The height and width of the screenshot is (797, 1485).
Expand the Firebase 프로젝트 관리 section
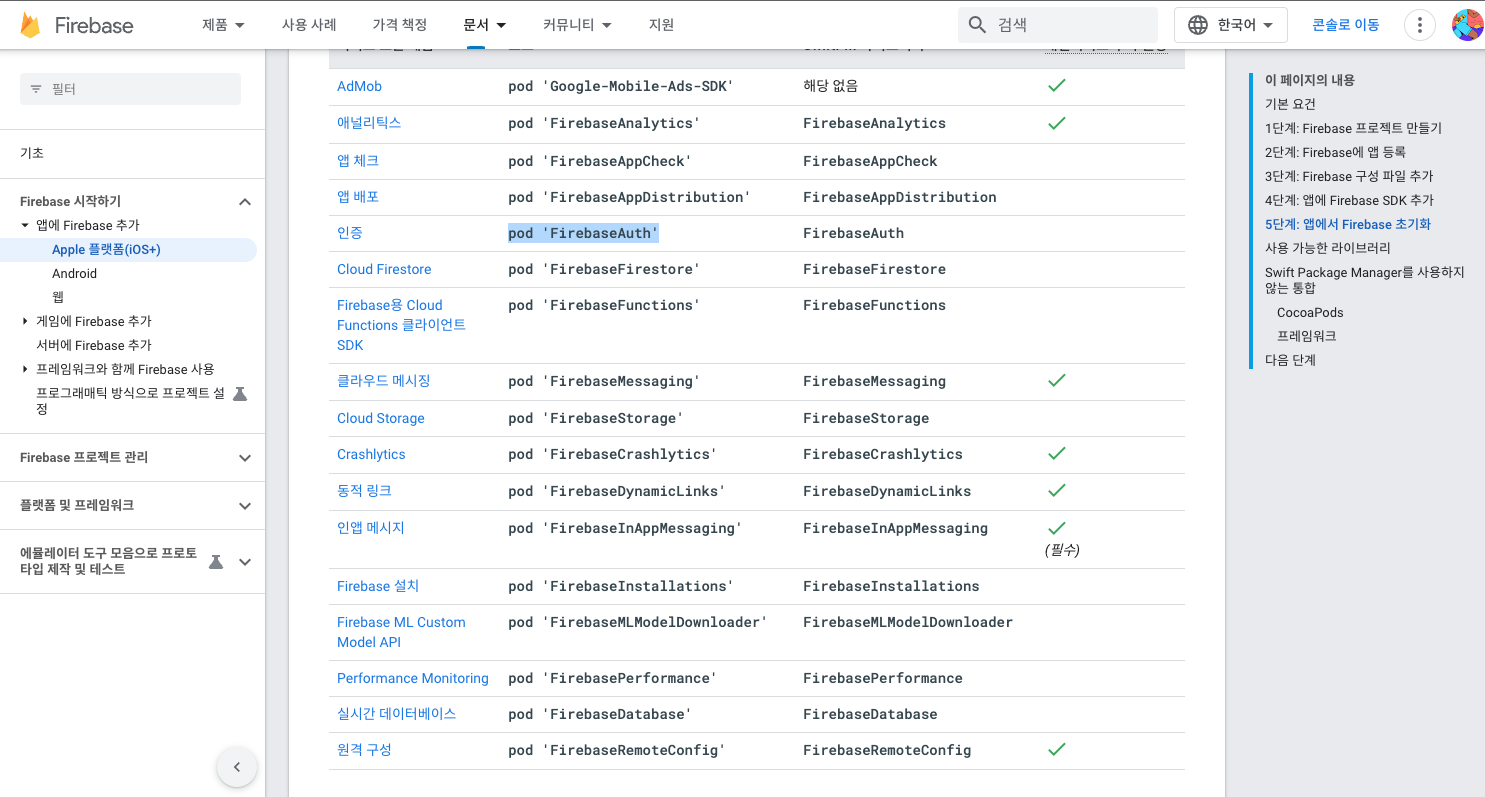[244, 457]
